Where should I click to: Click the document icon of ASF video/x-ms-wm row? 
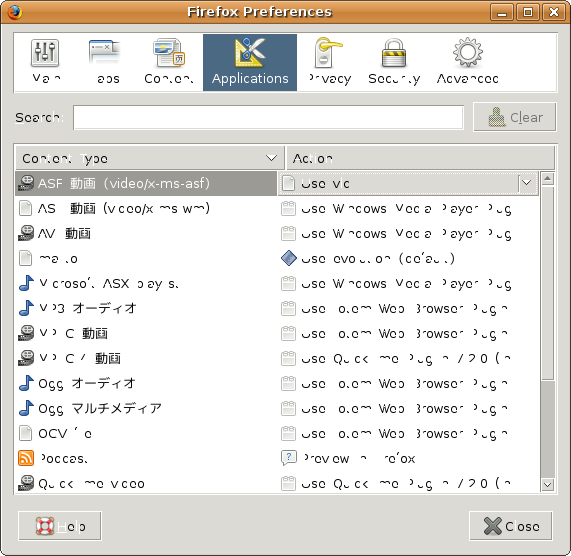point(25,209)
